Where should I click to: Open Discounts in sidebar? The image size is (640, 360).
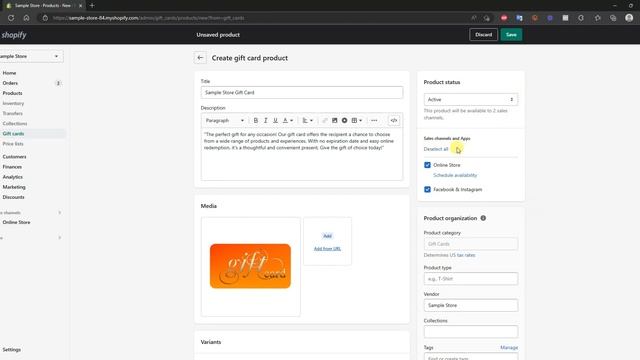(13, 197)
